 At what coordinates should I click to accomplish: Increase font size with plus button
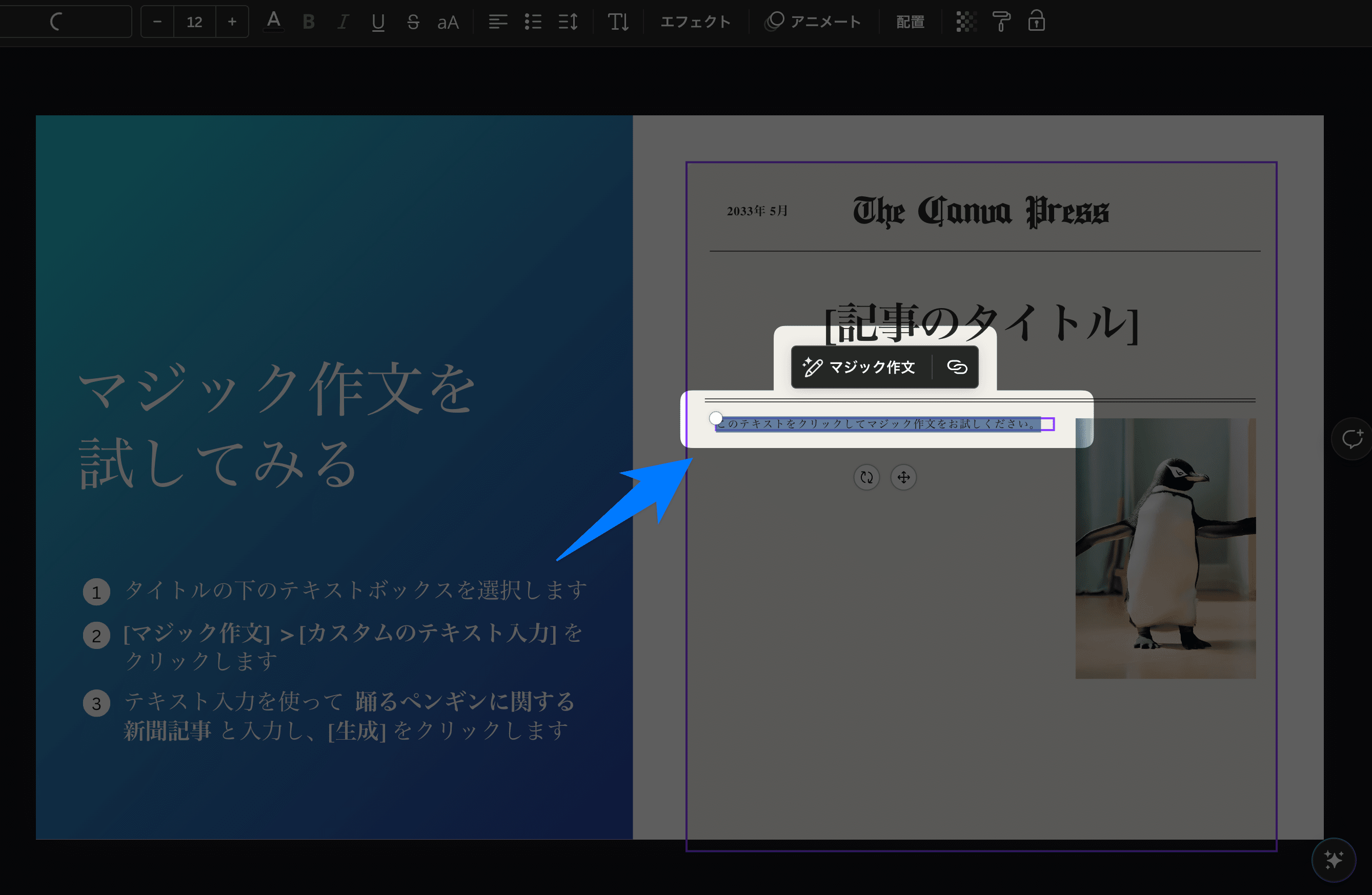coord(232,22)
